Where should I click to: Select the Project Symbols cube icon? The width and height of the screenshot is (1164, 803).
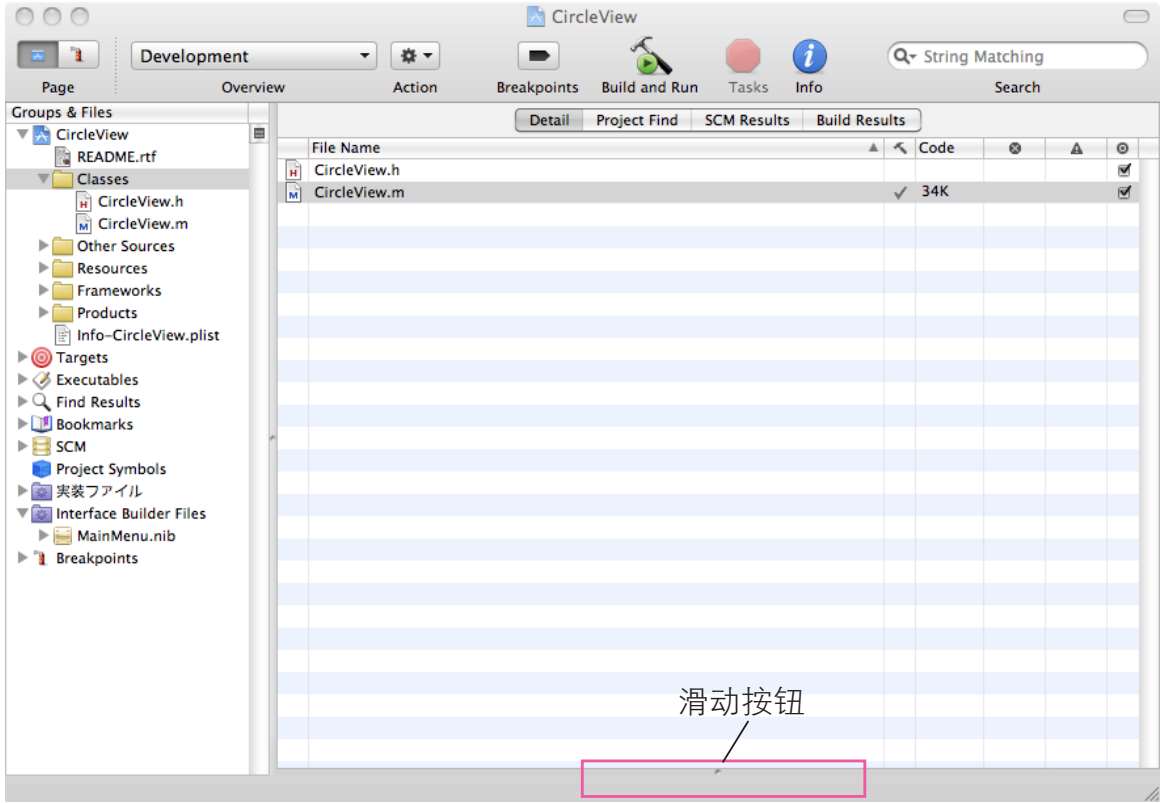point(42,468)
